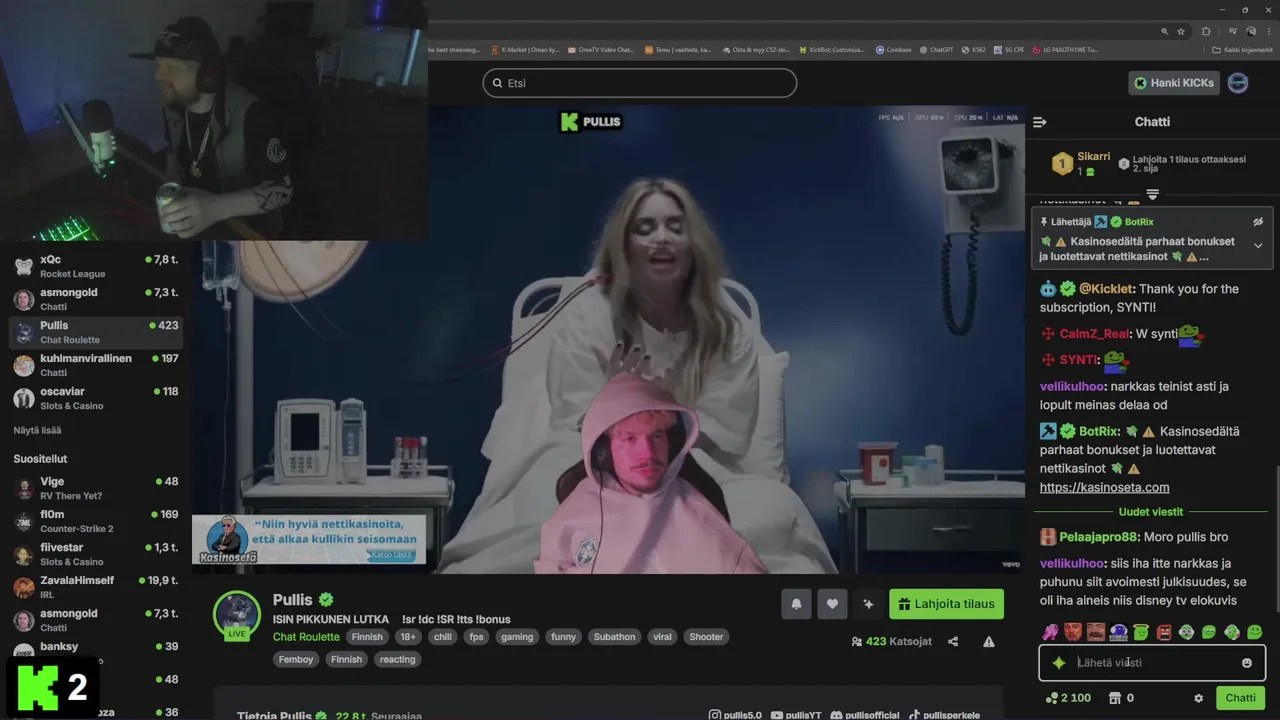Open pullis5.0 Instagram link
Image resolution: width=1280 pixels, height=720 pixels.
pos(736,715)
